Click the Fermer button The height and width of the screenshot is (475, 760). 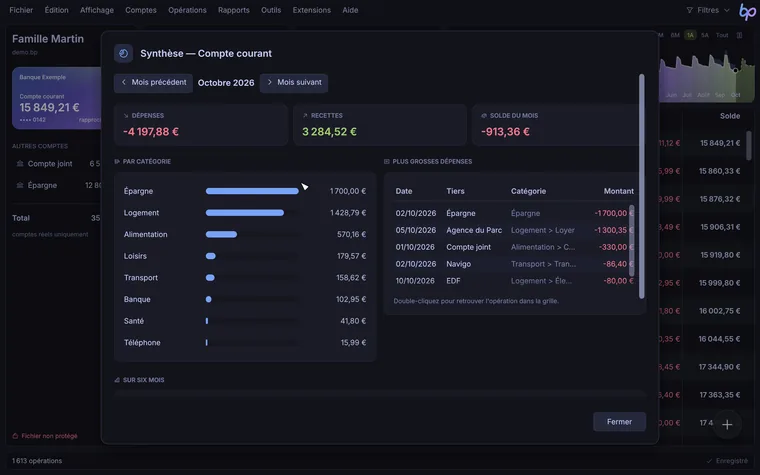pyautogui.click(x=619, y=422)
